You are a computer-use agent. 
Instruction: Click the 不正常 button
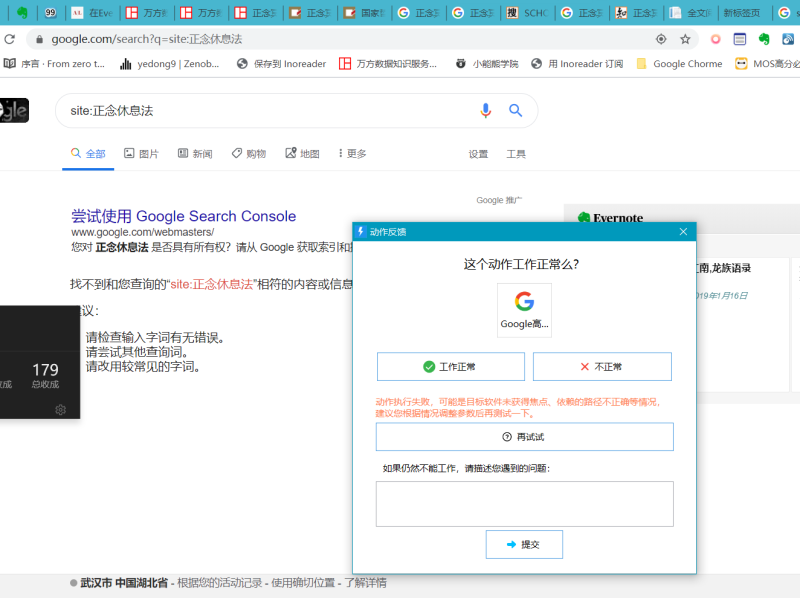[x=602, y=366]
